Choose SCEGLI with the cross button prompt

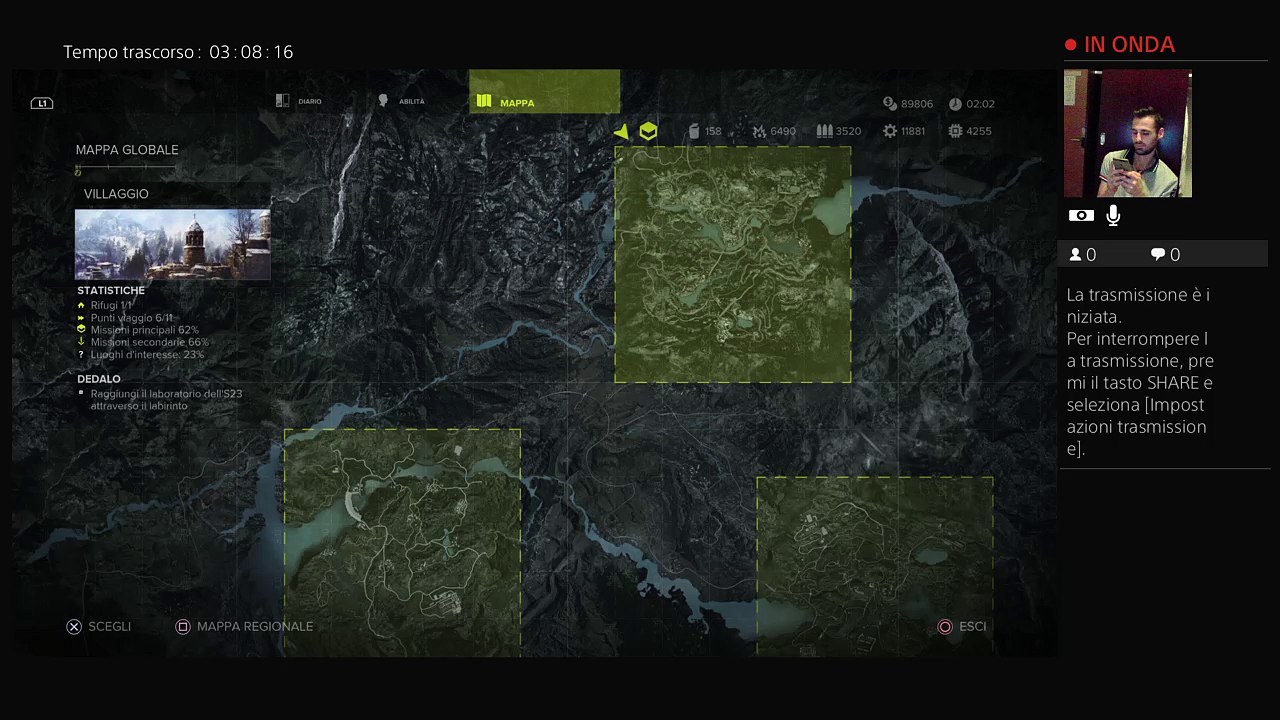coord(98,626)
